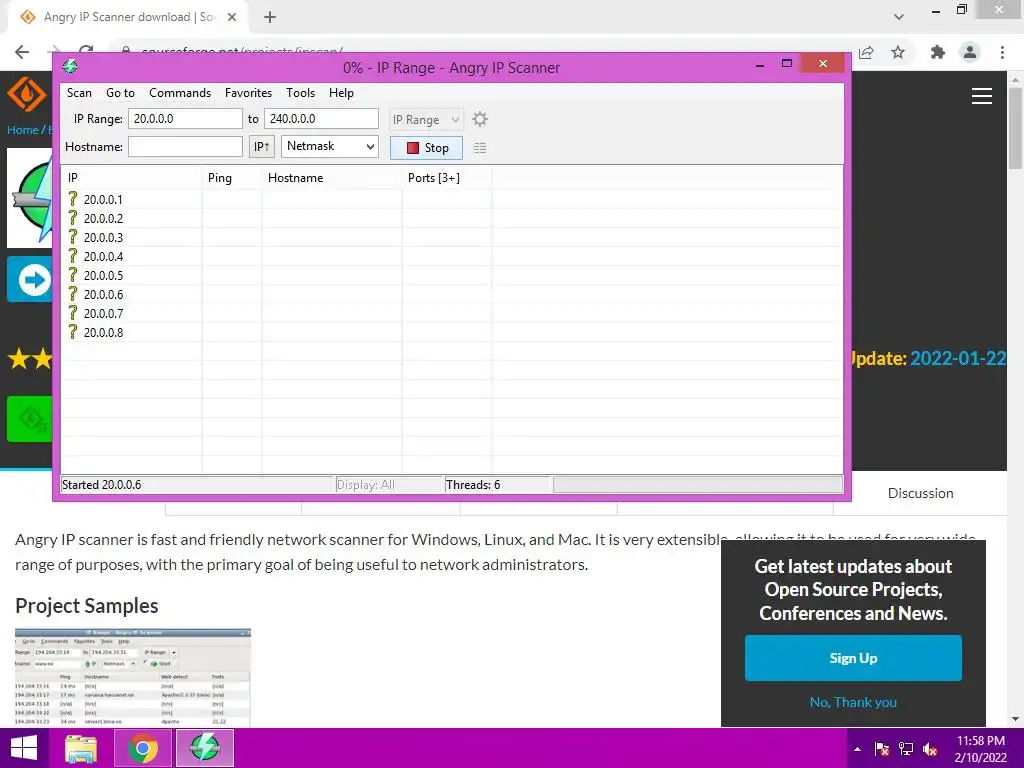Open File Explorer from taskbar
1024x768 pixels.
click(81, 748)
